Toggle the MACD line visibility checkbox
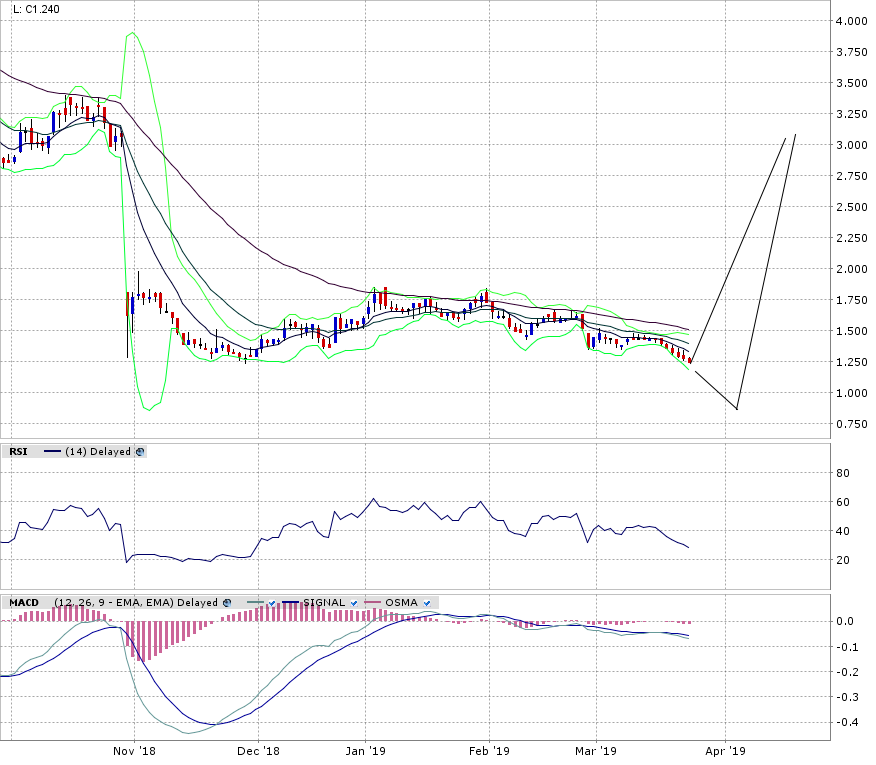Image resolution: width=876 pixels, height=765 pixels. [271, 603]
